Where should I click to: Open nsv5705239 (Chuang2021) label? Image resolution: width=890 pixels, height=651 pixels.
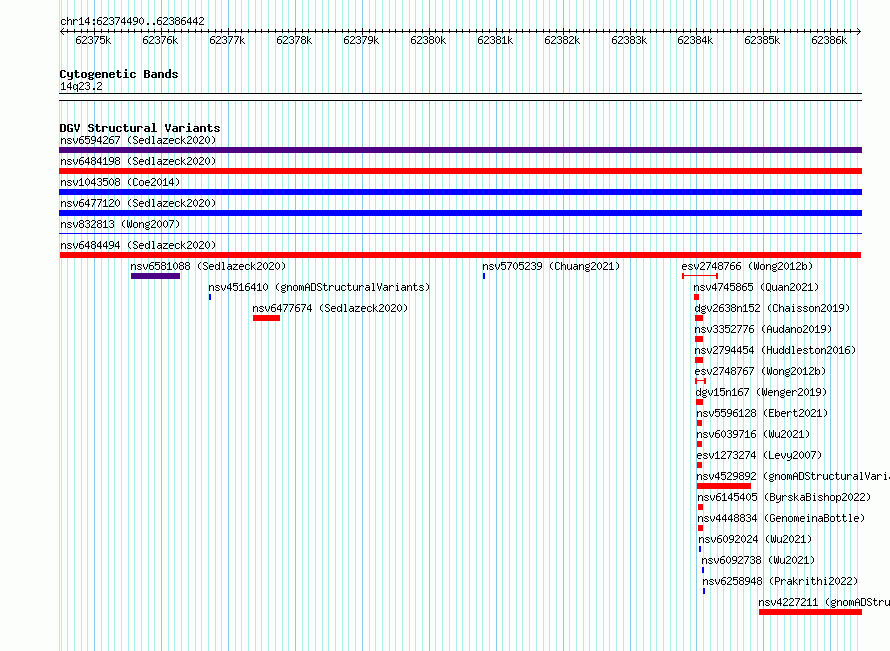click(x=551, y=266)
